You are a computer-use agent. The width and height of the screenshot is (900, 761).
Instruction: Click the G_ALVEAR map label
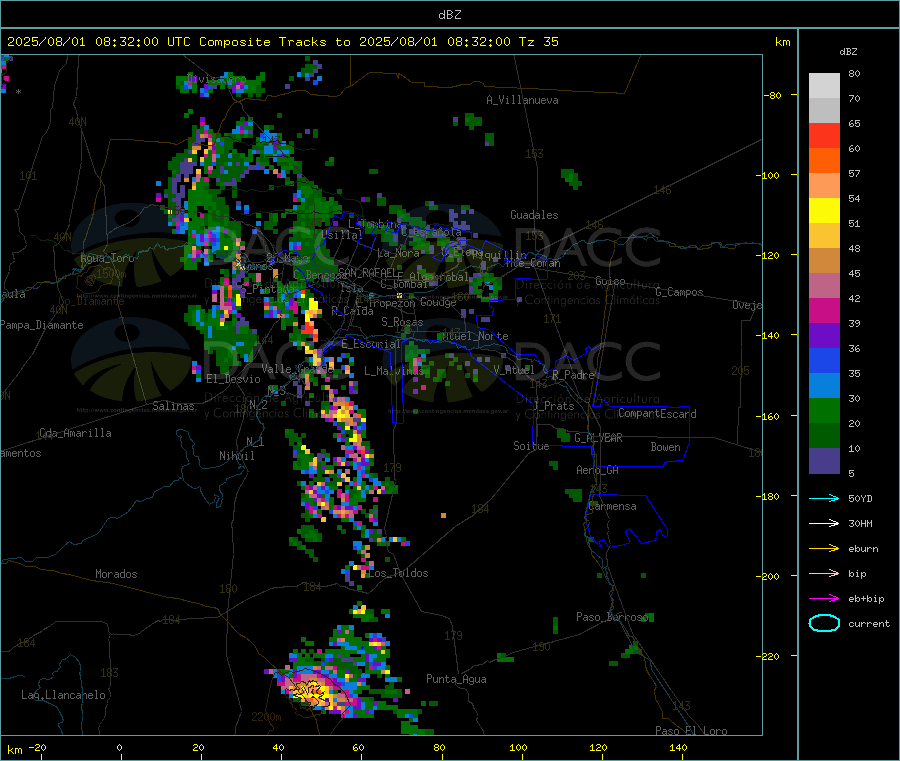[x=598, y=438]
